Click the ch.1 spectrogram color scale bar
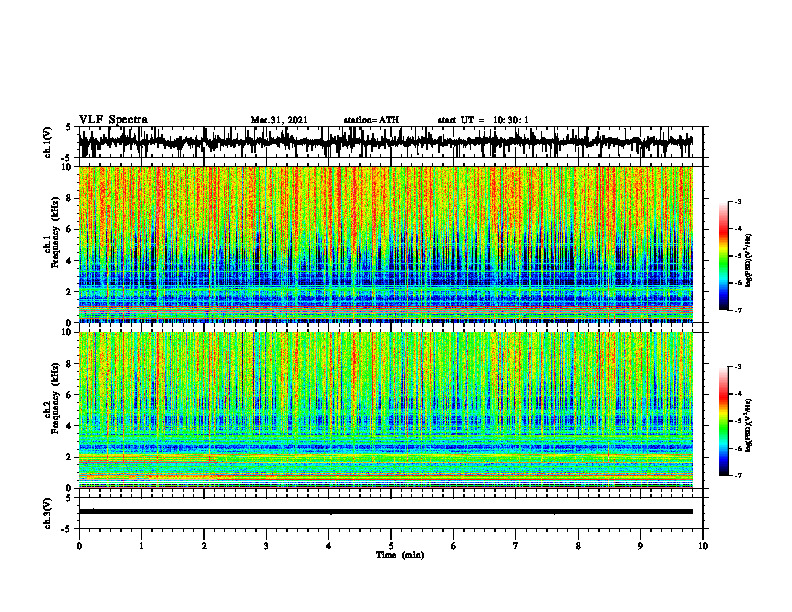The height and width of the screenshot is (612, 792). (x=723, y=256)
